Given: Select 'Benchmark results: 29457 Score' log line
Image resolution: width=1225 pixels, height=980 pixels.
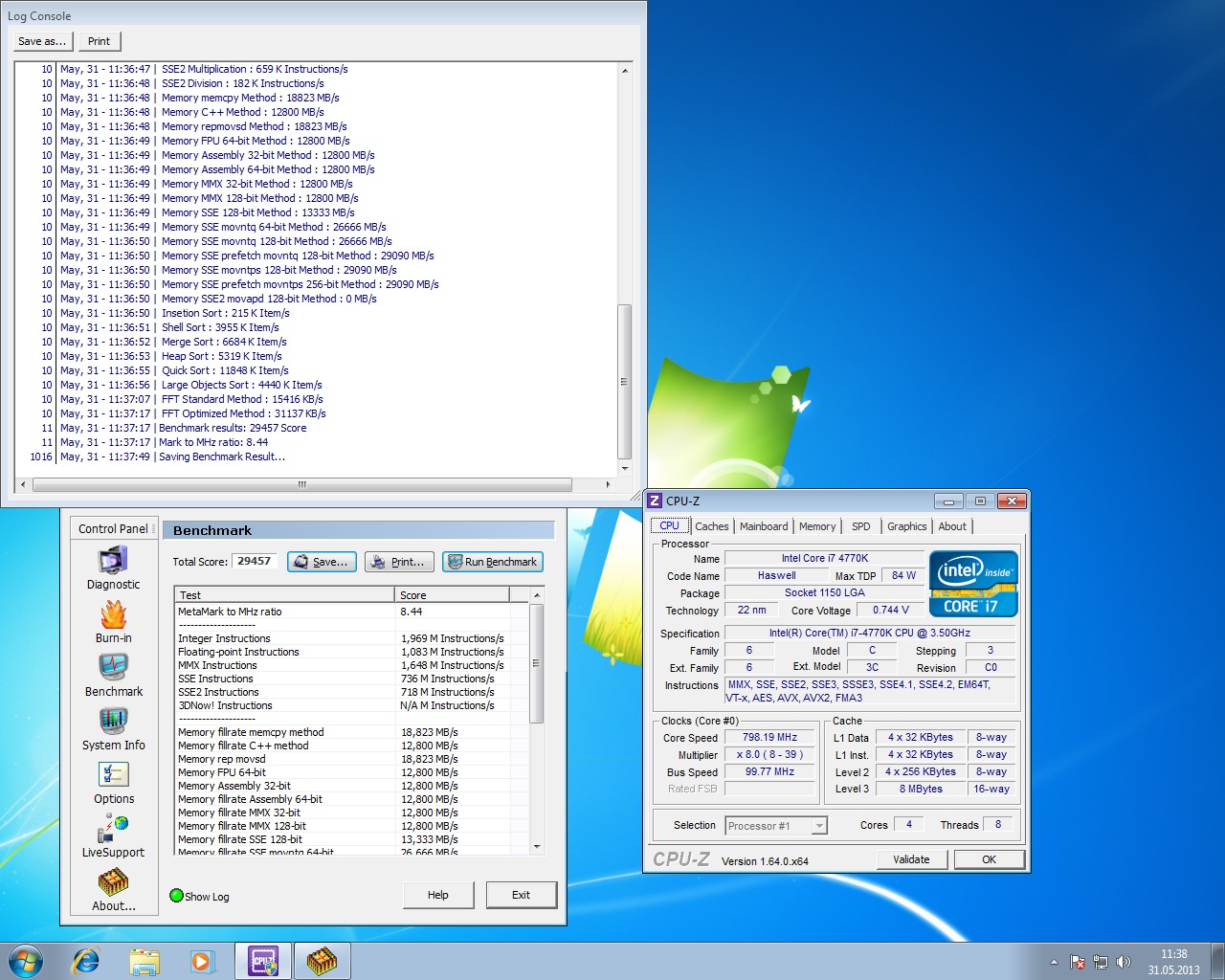Looking at the screenshot, I should [233, 428].
